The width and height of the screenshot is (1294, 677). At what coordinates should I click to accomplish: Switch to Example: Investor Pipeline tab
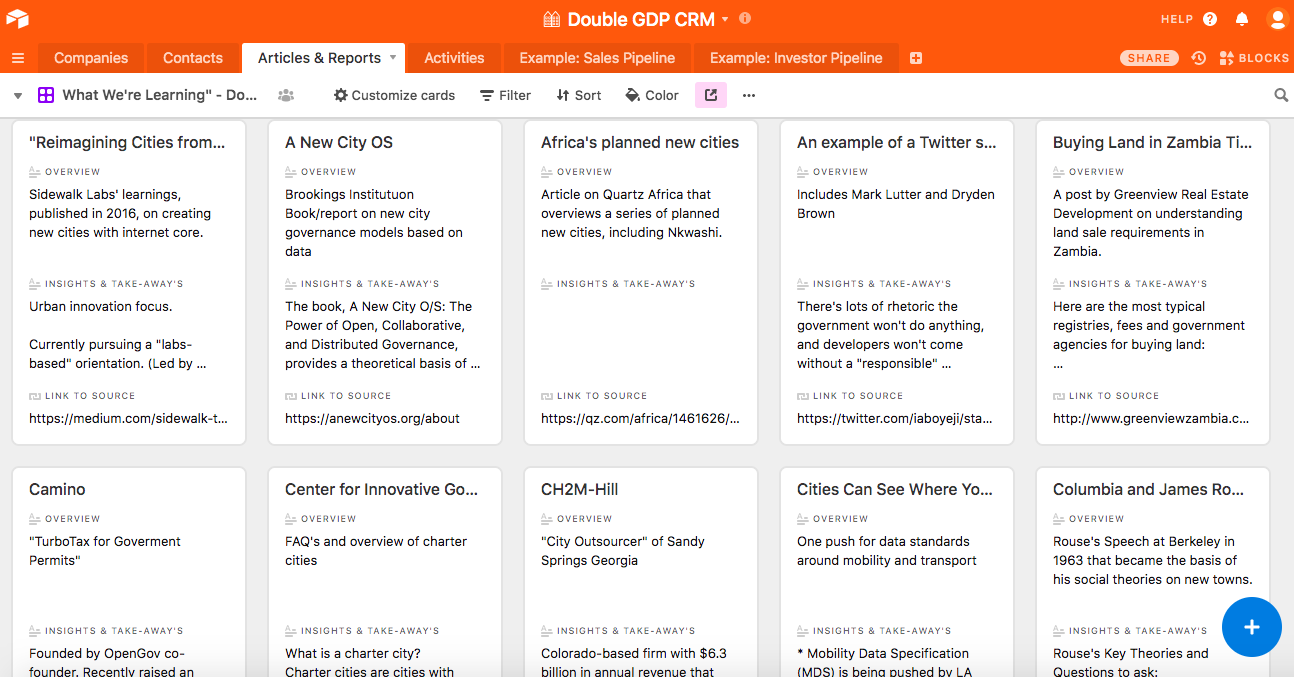(x=796, y=58)
